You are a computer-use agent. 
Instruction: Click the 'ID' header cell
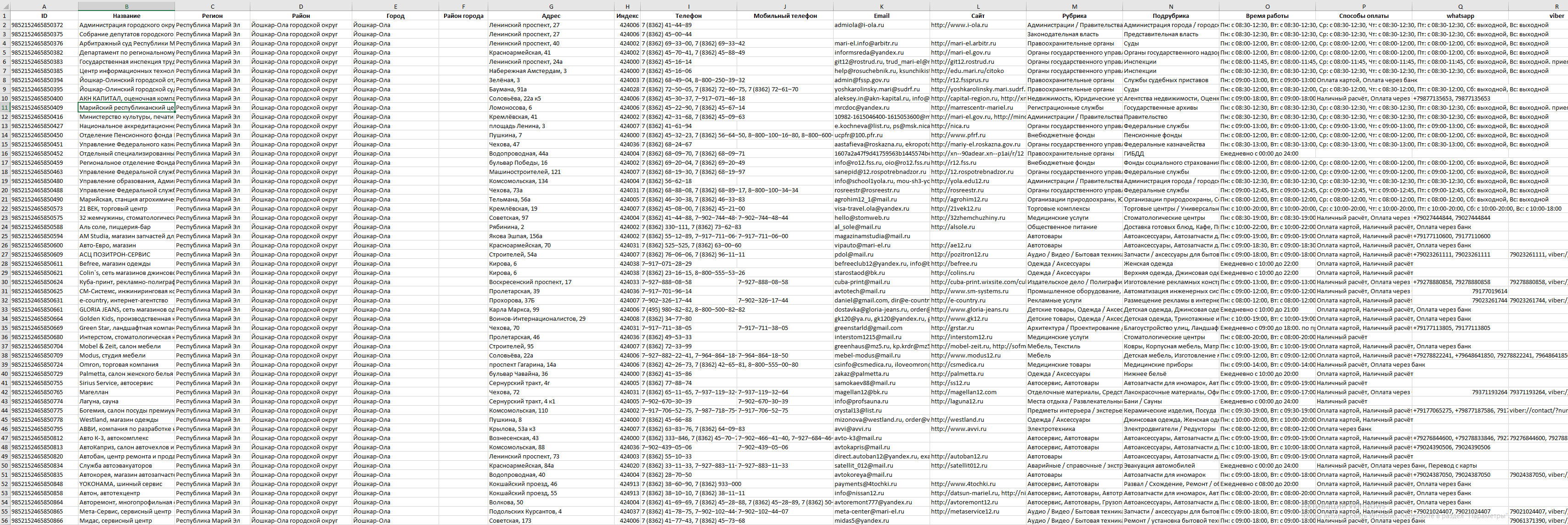[45, 16]
